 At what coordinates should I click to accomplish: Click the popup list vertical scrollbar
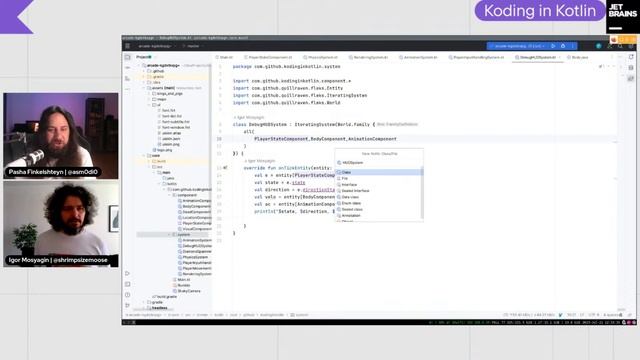coord(422,194)
